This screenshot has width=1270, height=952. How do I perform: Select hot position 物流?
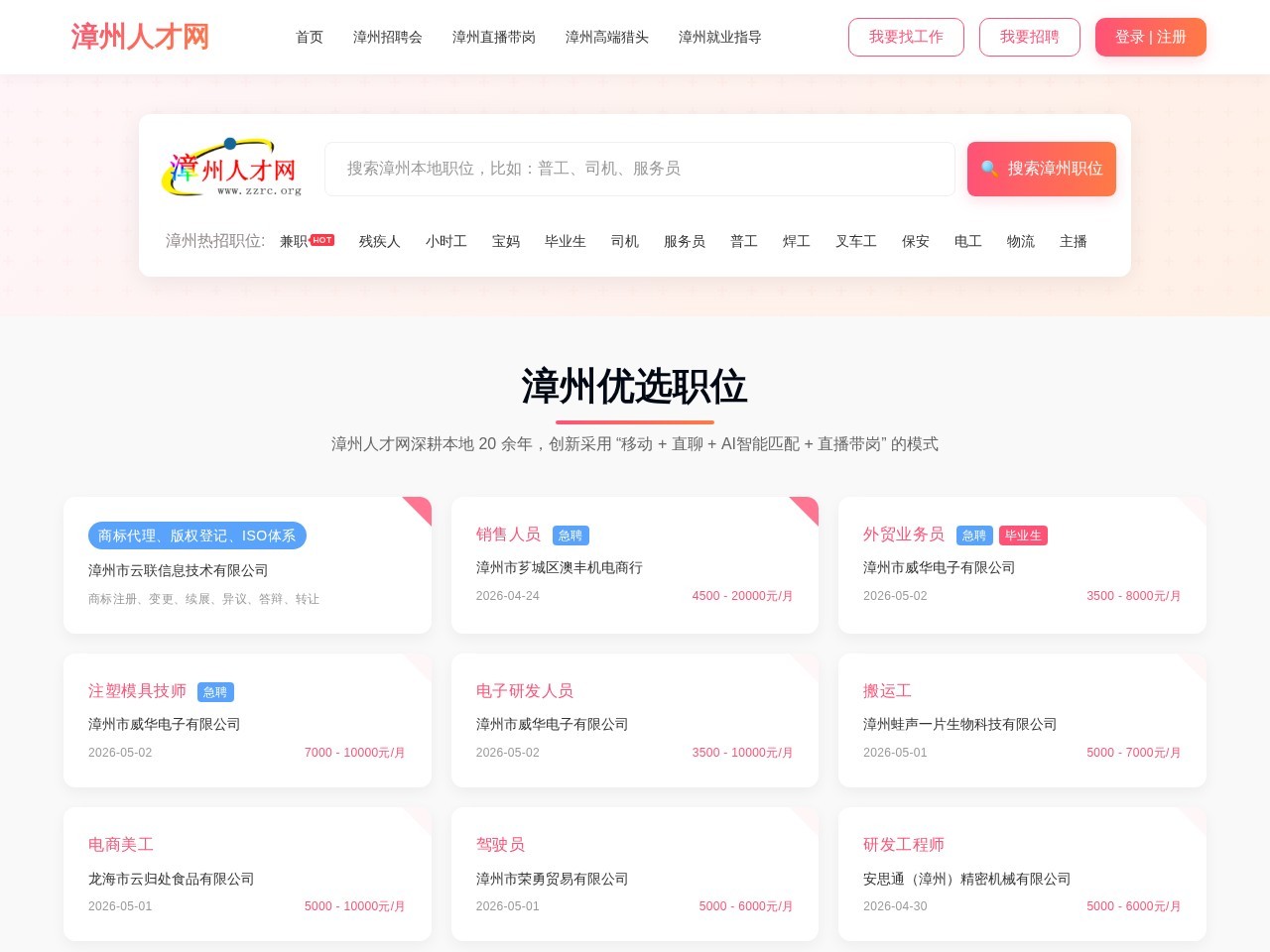[1021, 241]
